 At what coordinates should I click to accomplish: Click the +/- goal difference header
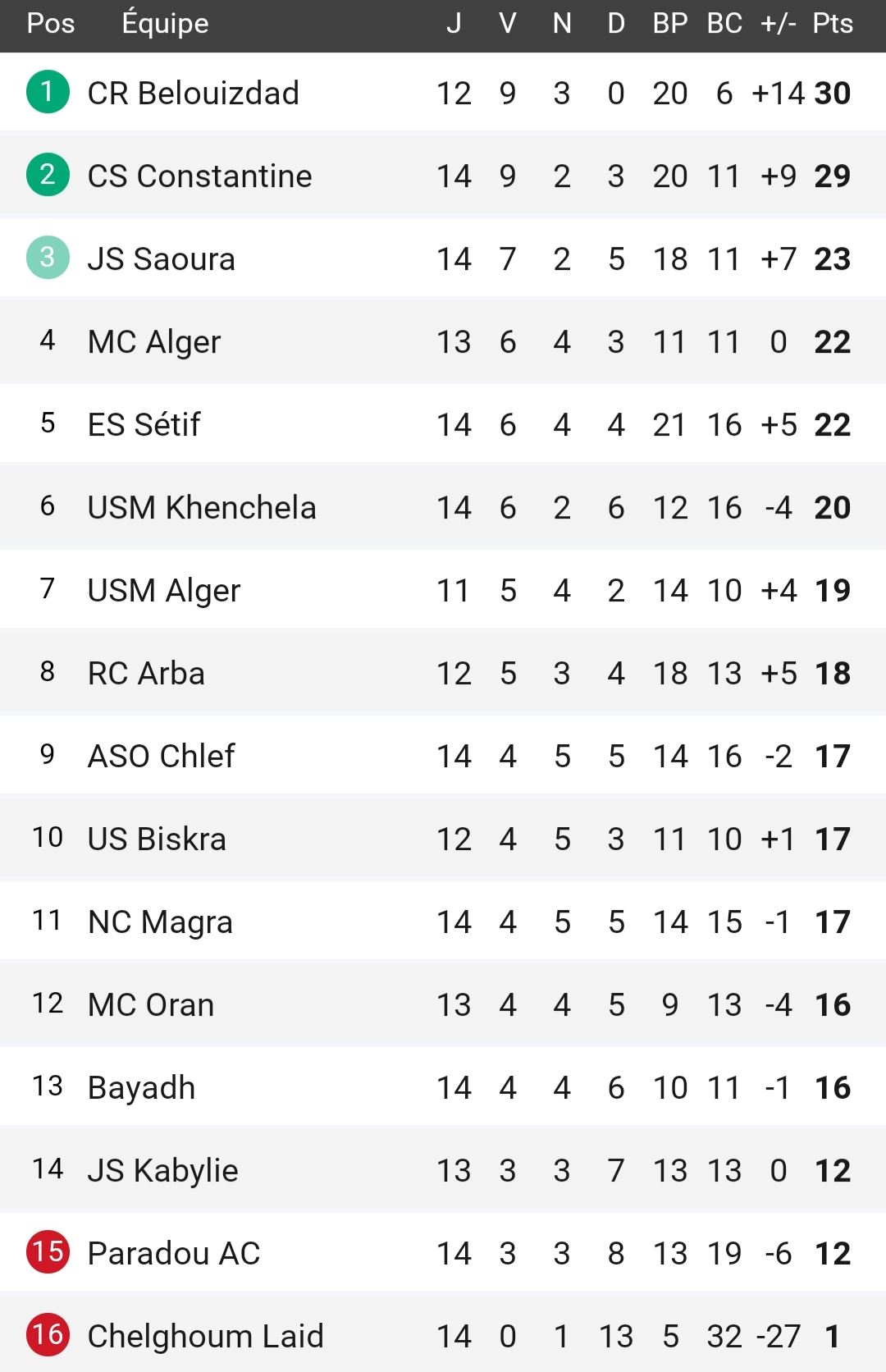click(779, 24)
